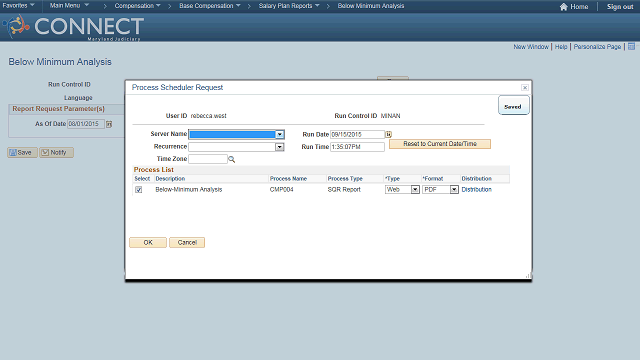This screenshot has width=640, height=360.
Task: Click the OK button
Action: click(x=148, y=242)
